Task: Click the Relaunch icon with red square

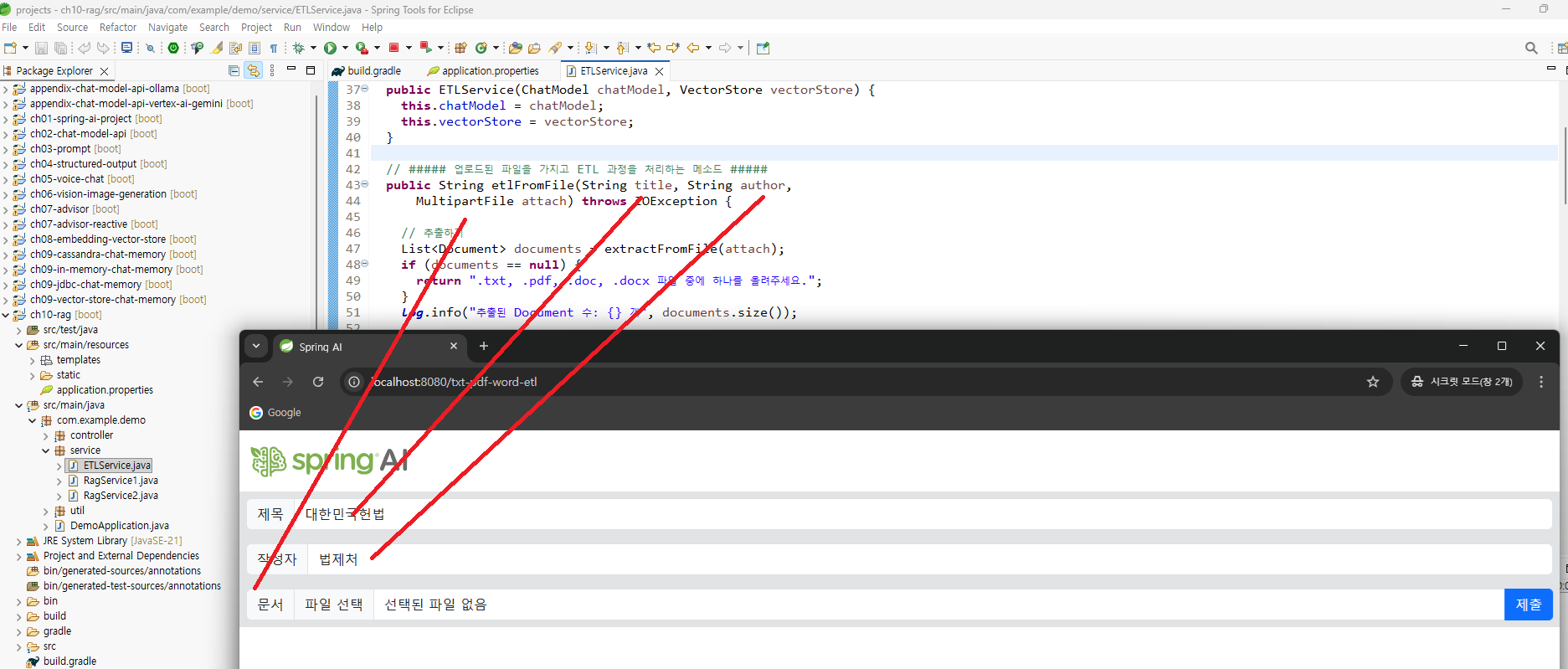Action: (x=425, y=48)
